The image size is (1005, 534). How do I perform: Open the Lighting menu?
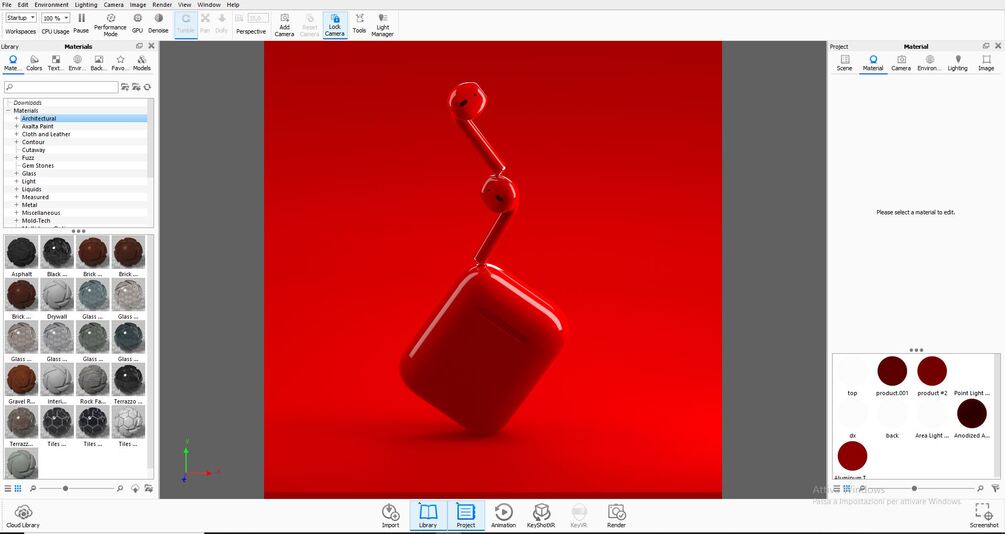click(x=86, y=4)
